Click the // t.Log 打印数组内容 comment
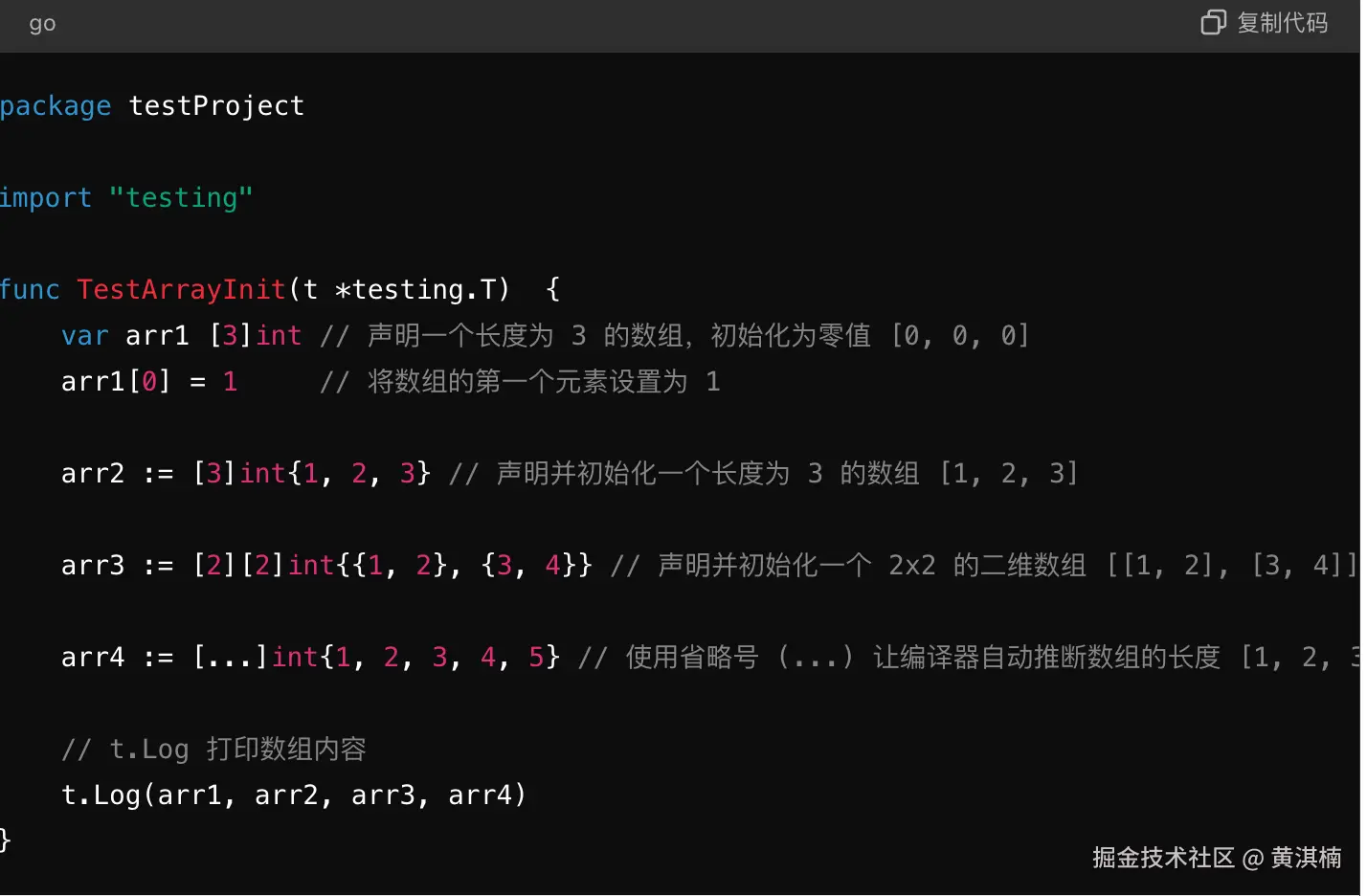Screen dimensions: 1367x896 [x=213, y=749]
